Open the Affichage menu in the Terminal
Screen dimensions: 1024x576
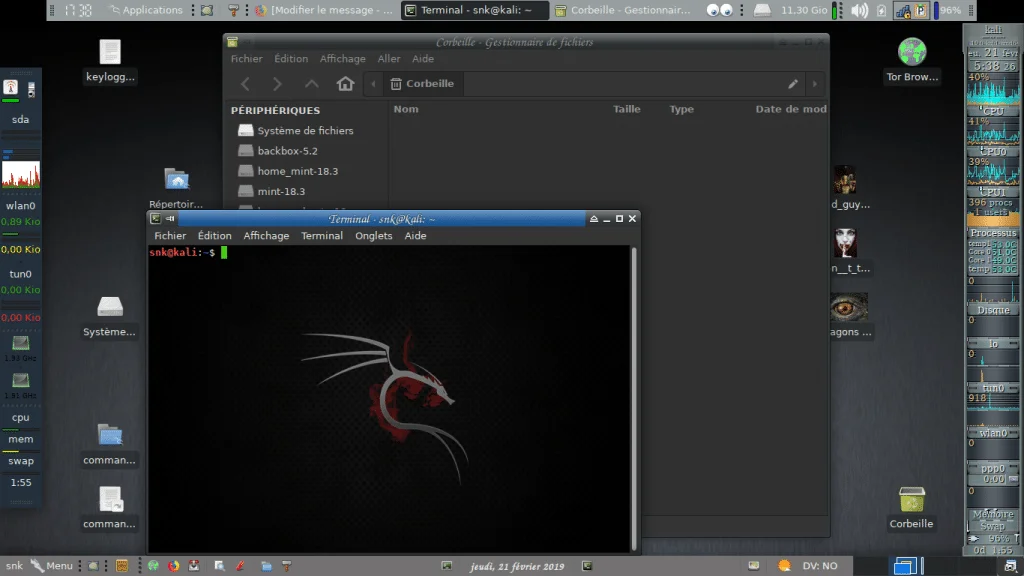[x=266, y=236]
